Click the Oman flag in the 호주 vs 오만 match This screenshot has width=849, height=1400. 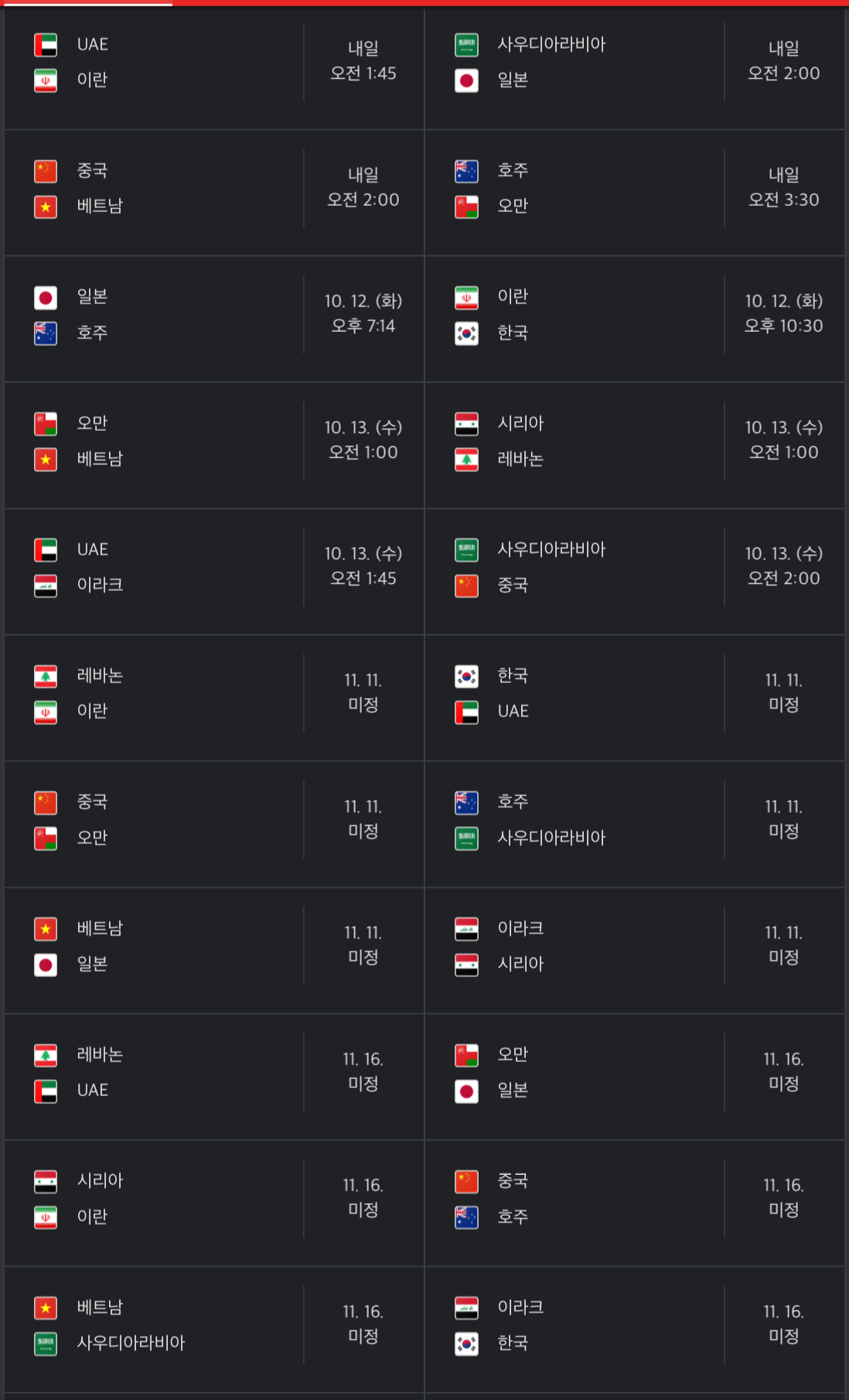pyautogui.click(x=466, y=207)
